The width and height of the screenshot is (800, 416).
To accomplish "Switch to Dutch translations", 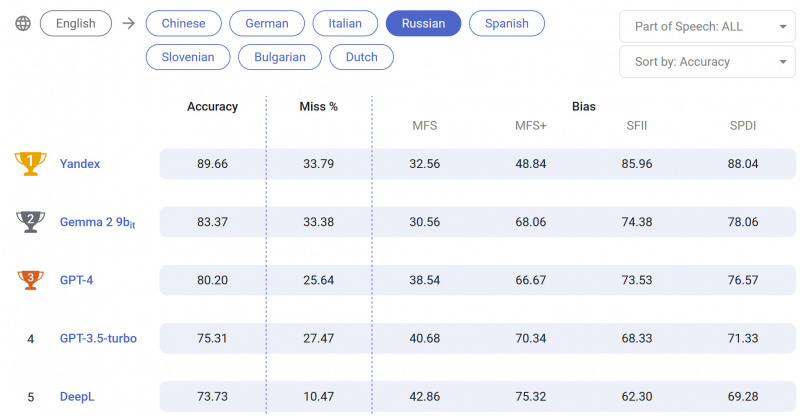I will coord(361,57).
